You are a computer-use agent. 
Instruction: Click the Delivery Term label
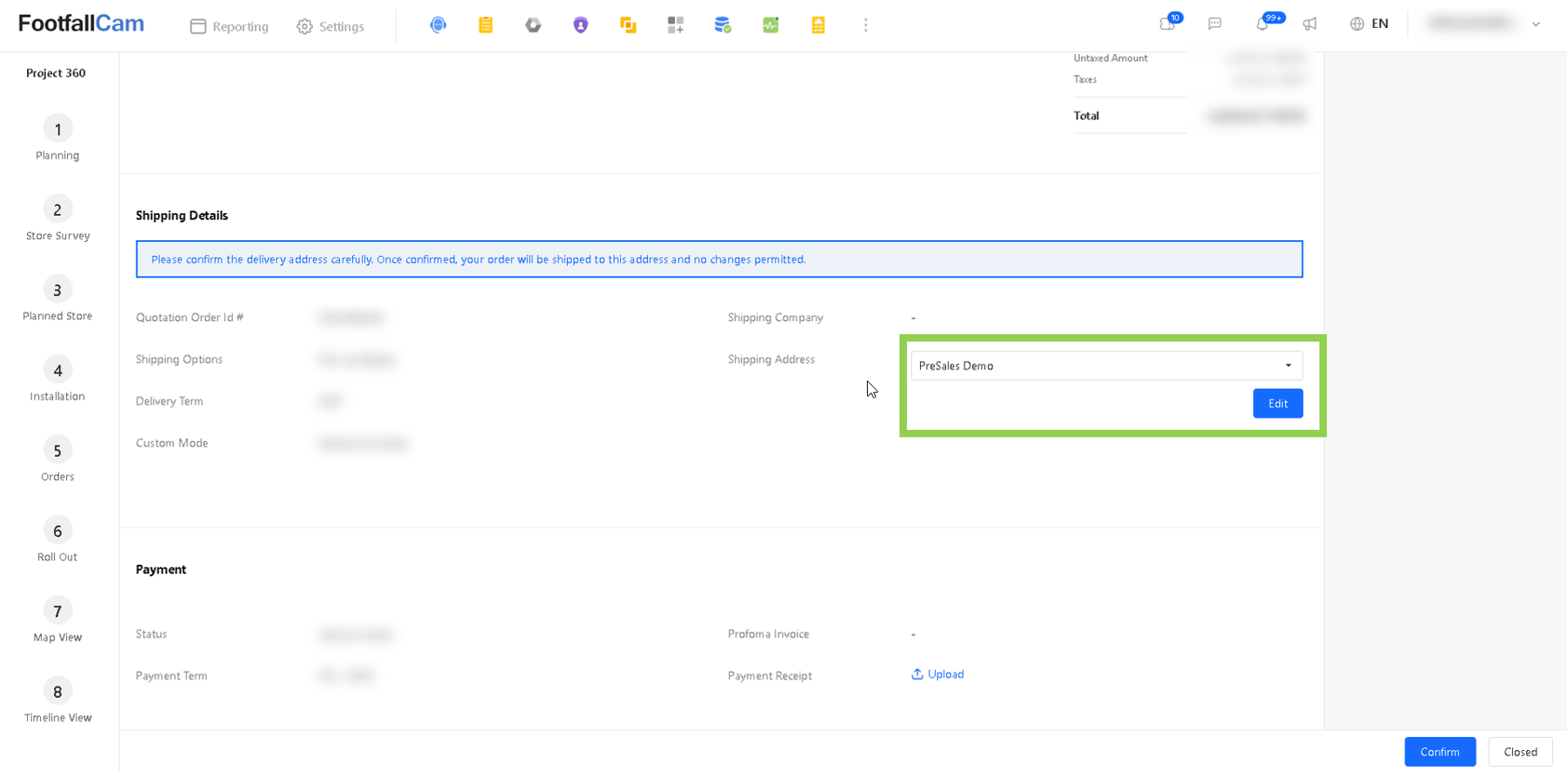[x=169, y=401]
